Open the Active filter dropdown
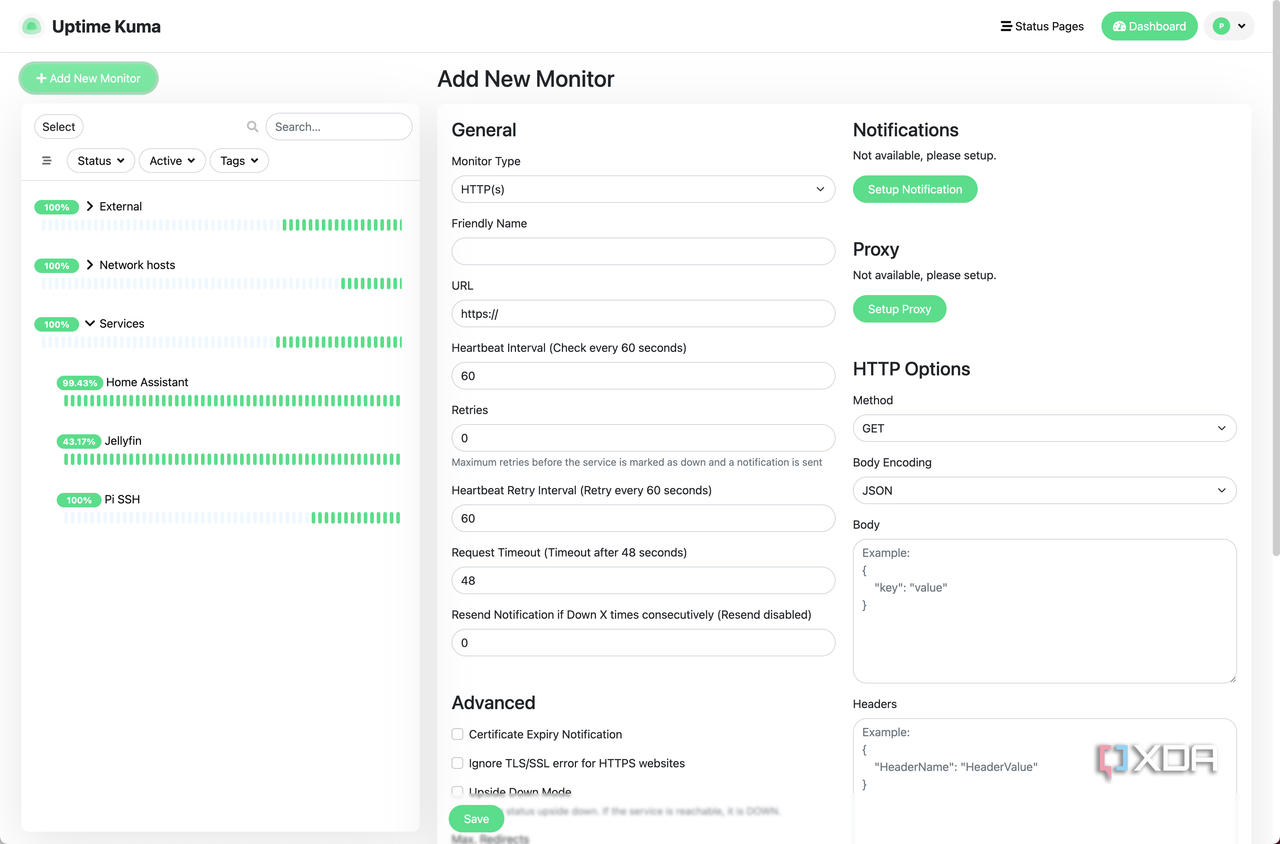 pyautogui.click(x=172, y=160)
